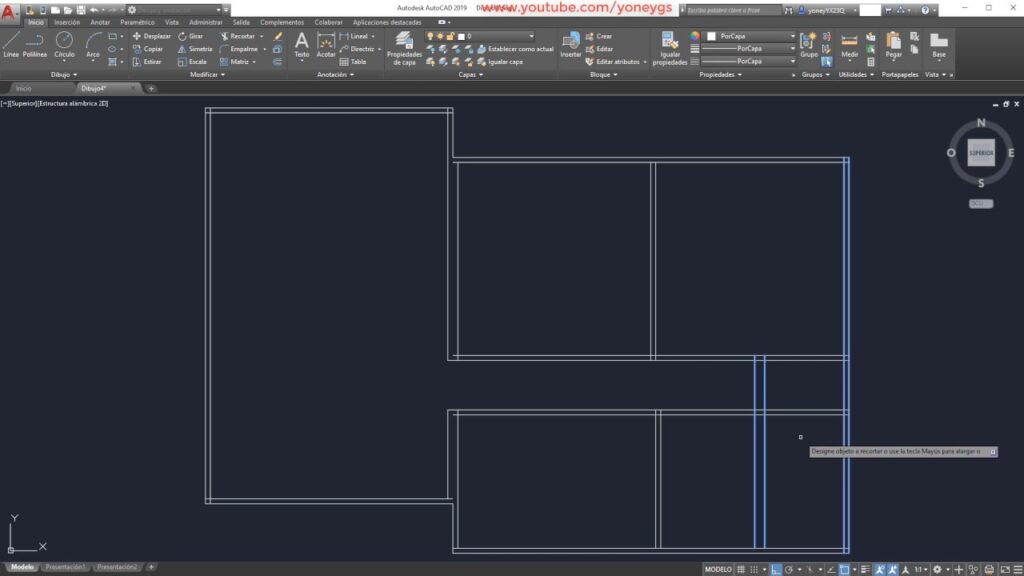1024x576 pixels.
Task: Toggle the MODELO space button
Action: click(x=718, y=569)
